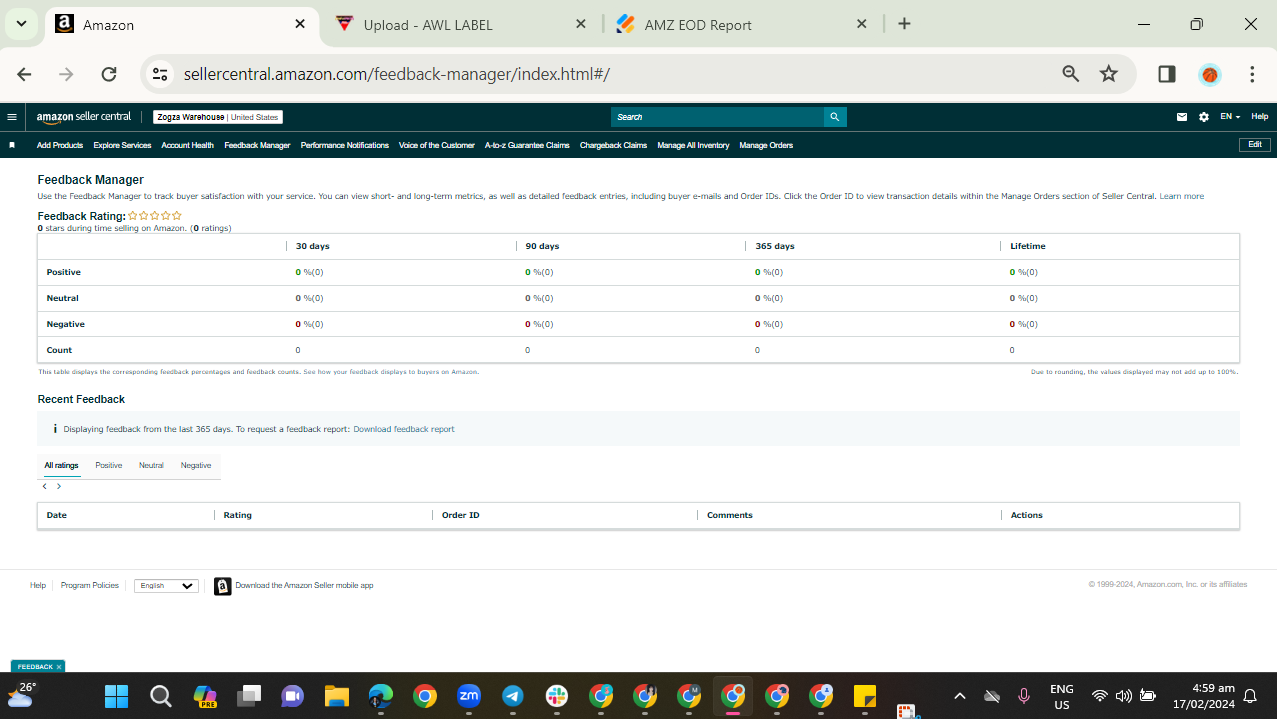
Task: Select the Neutral feedback tab
Action: pyautogui.click(x=151, y=465)
